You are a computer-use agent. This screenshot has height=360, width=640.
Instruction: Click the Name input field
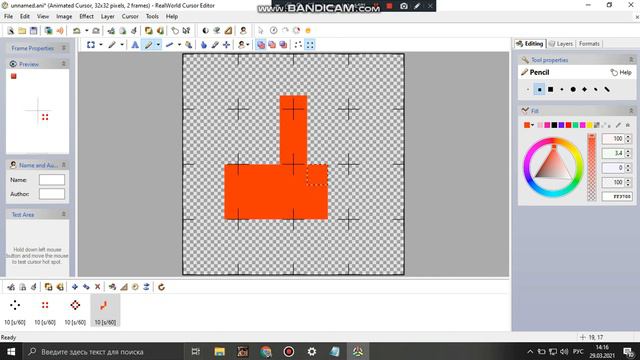click(52, 180)
